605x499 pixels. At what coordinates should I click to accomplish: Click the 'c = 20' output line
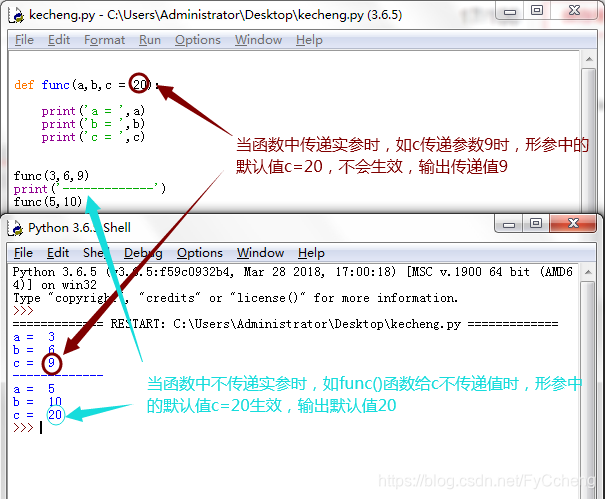[37, 415]
